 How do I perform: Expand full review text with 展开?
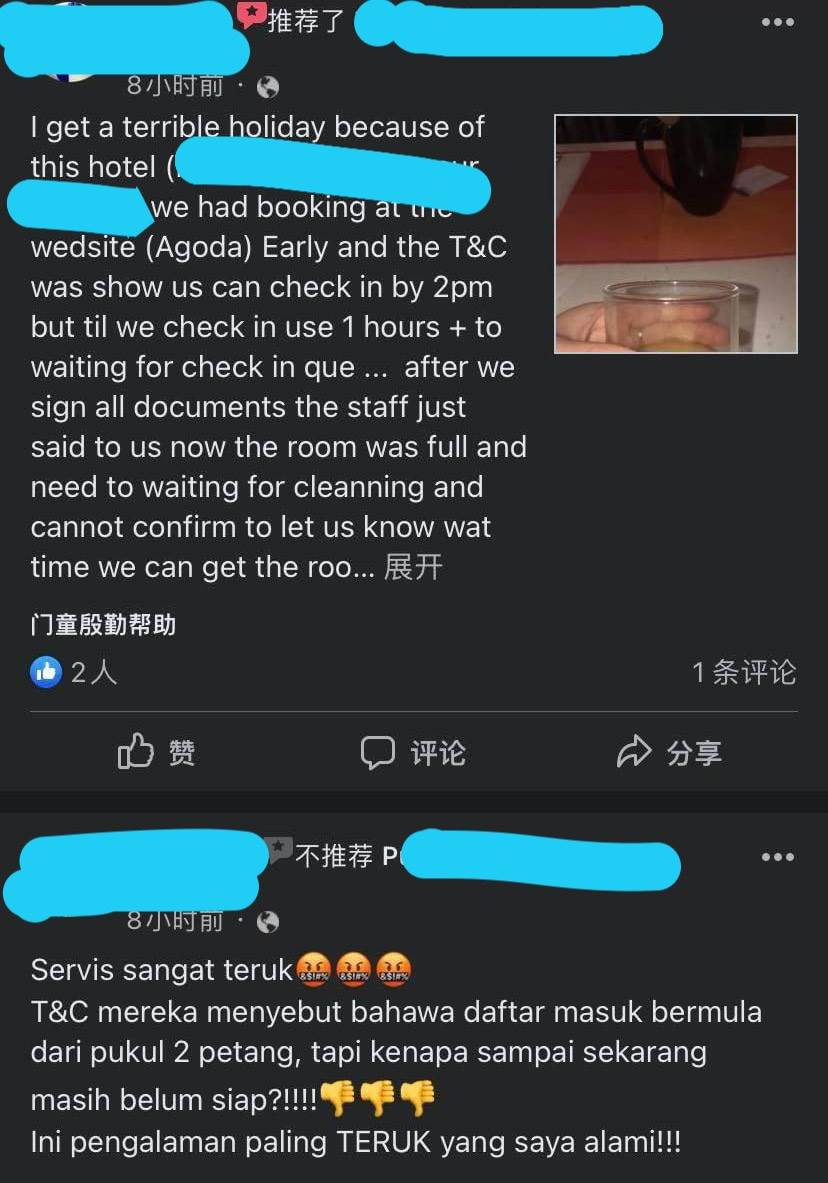click(413, 567)
